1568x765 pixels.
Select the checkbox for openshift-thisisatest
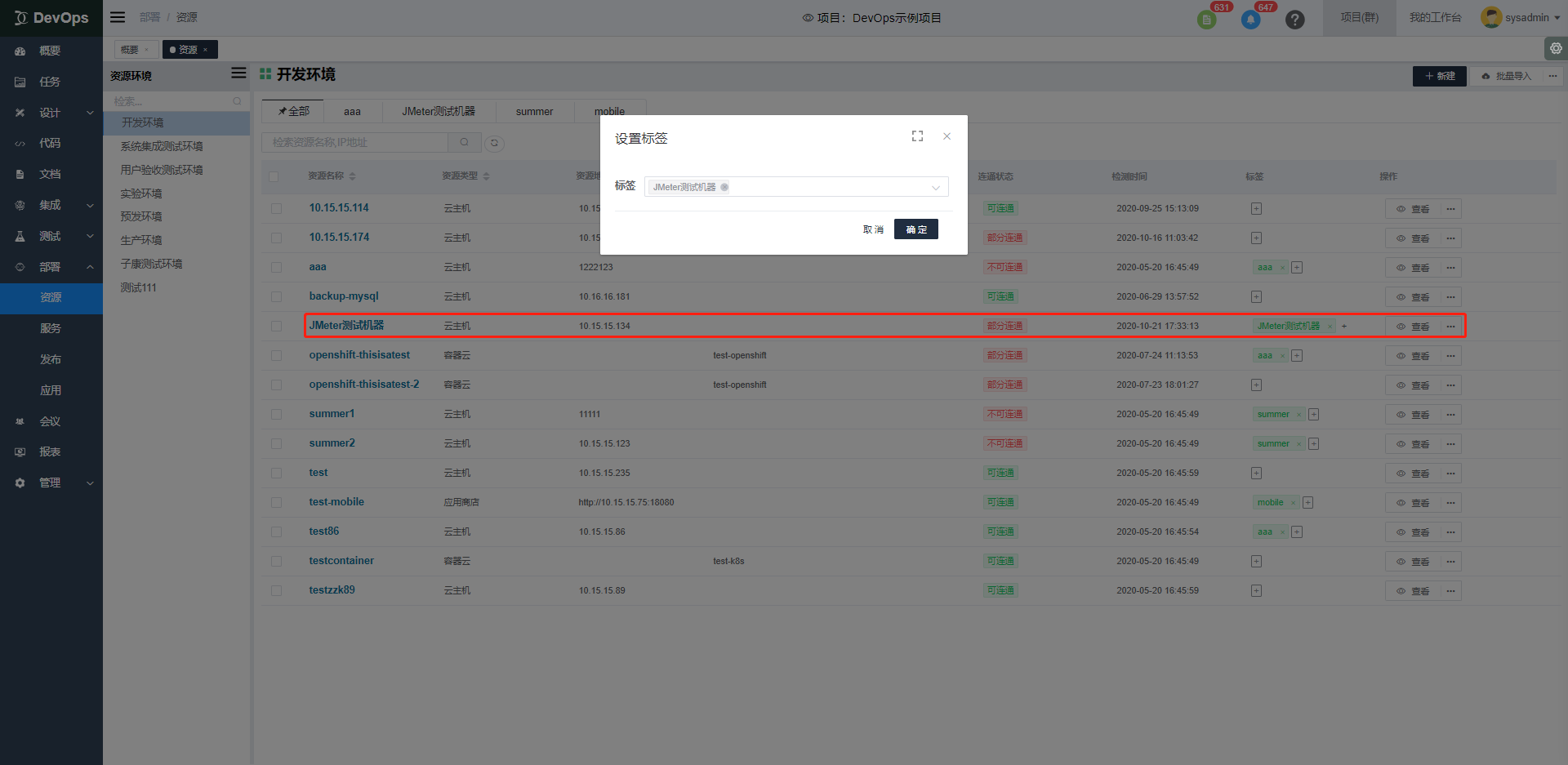pyautogui.click(x=276, y=356)
